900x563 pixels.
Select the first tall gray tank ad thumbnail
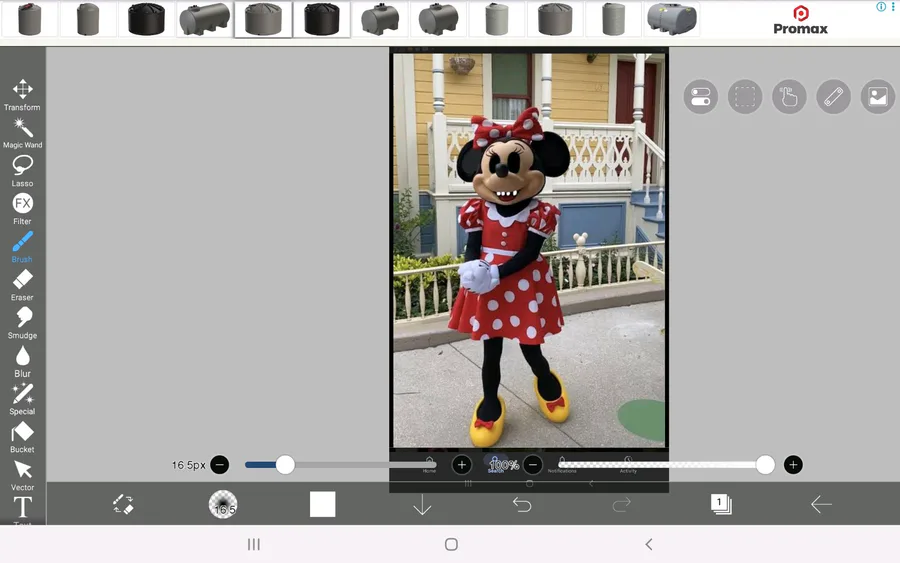click(x=29, y=19)
